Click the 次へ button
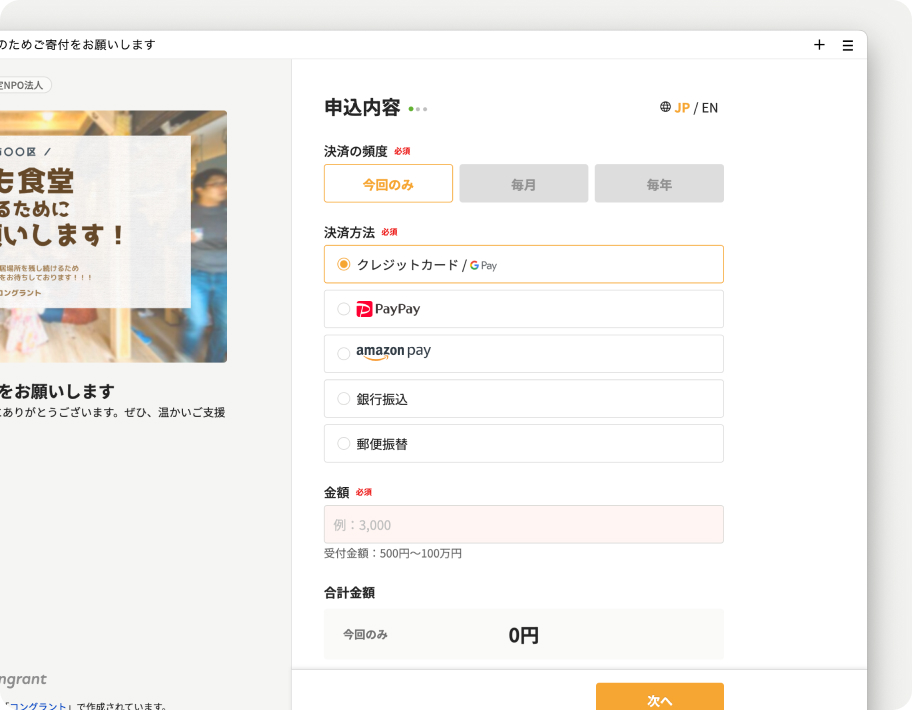This screenshot has height=710, width=912. (x=660, y=697)
